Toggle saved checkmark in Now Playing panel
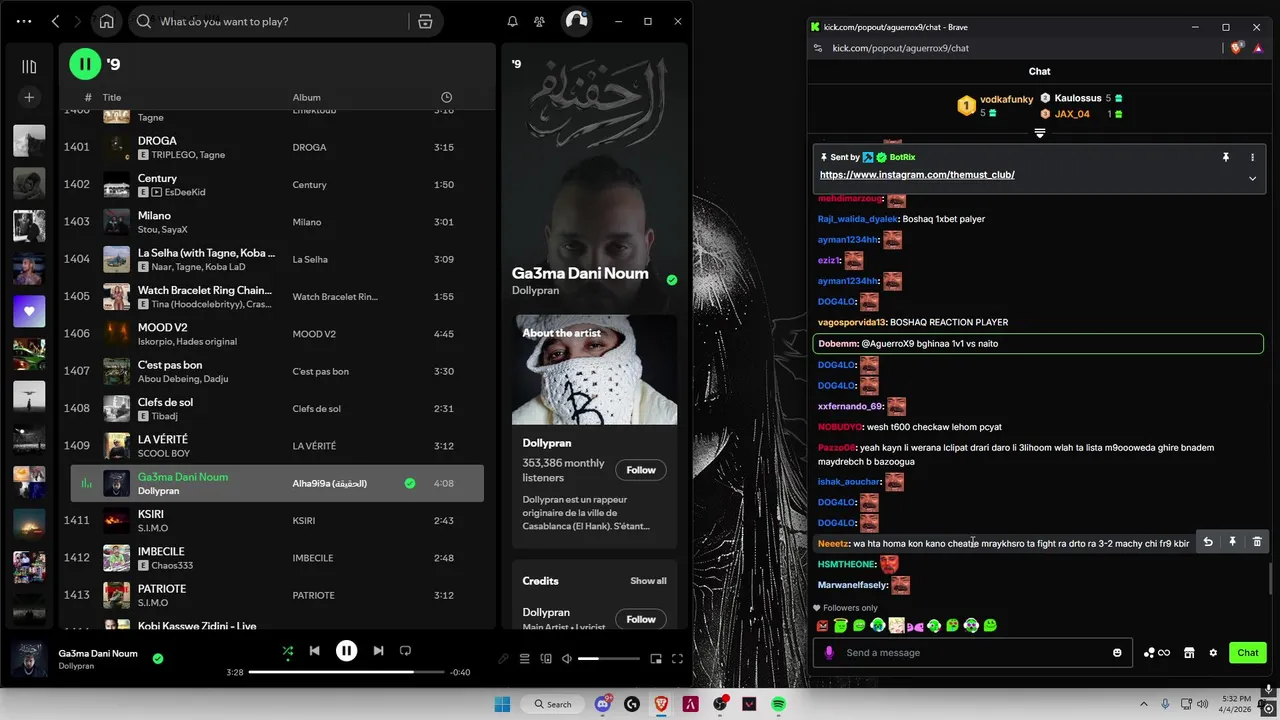The width and height of the screenshot is (1280, 720). [x=672, y=280]
